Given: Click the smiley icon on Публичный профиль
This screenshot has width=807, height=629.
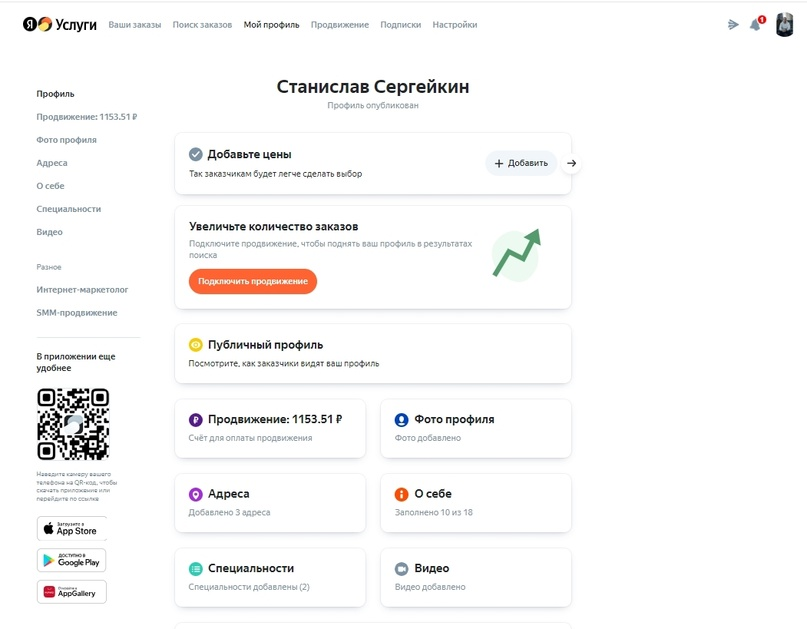Looking at the screenshot, I should pos(194,344).
